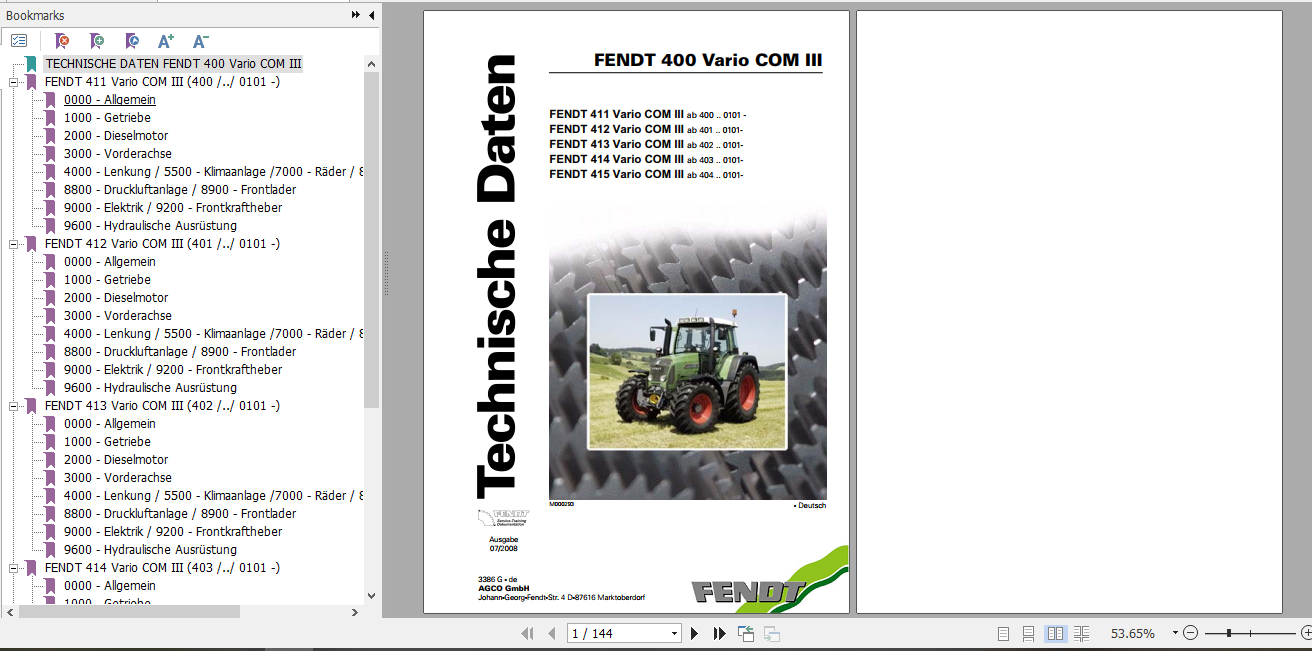Viewport: 1312px width, 651px height.
Task: Switch to continuous page layout
Action: [x=1028, y=633]
